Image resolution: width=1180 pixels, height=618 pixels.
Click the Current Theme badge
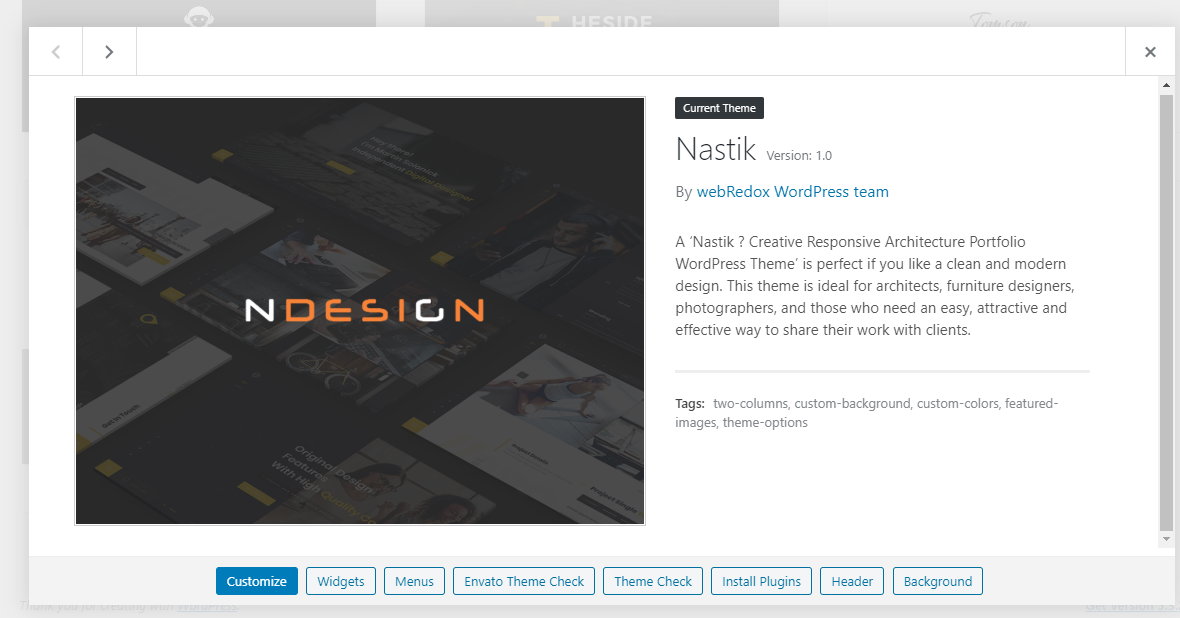click(x=720, y=108)
